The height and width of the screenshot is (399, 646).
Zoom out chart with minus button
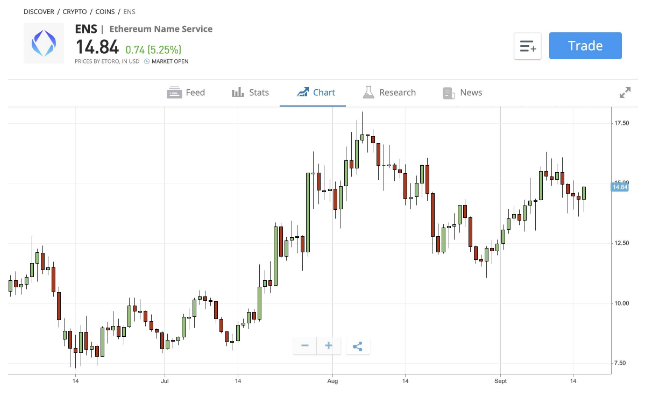click(x=305, y=345)
